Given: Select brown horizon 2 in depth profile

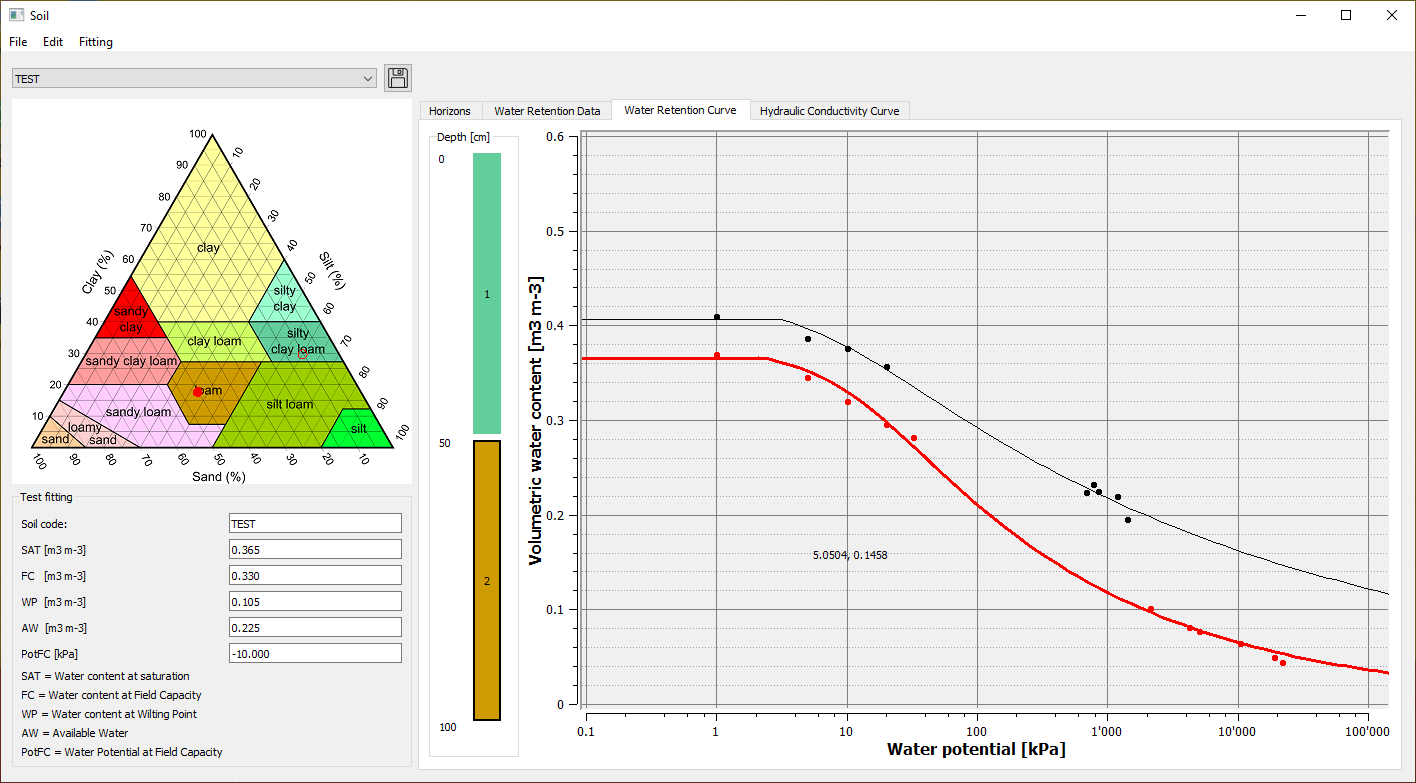Looking at the screenshot, I should tap(486, 580).
